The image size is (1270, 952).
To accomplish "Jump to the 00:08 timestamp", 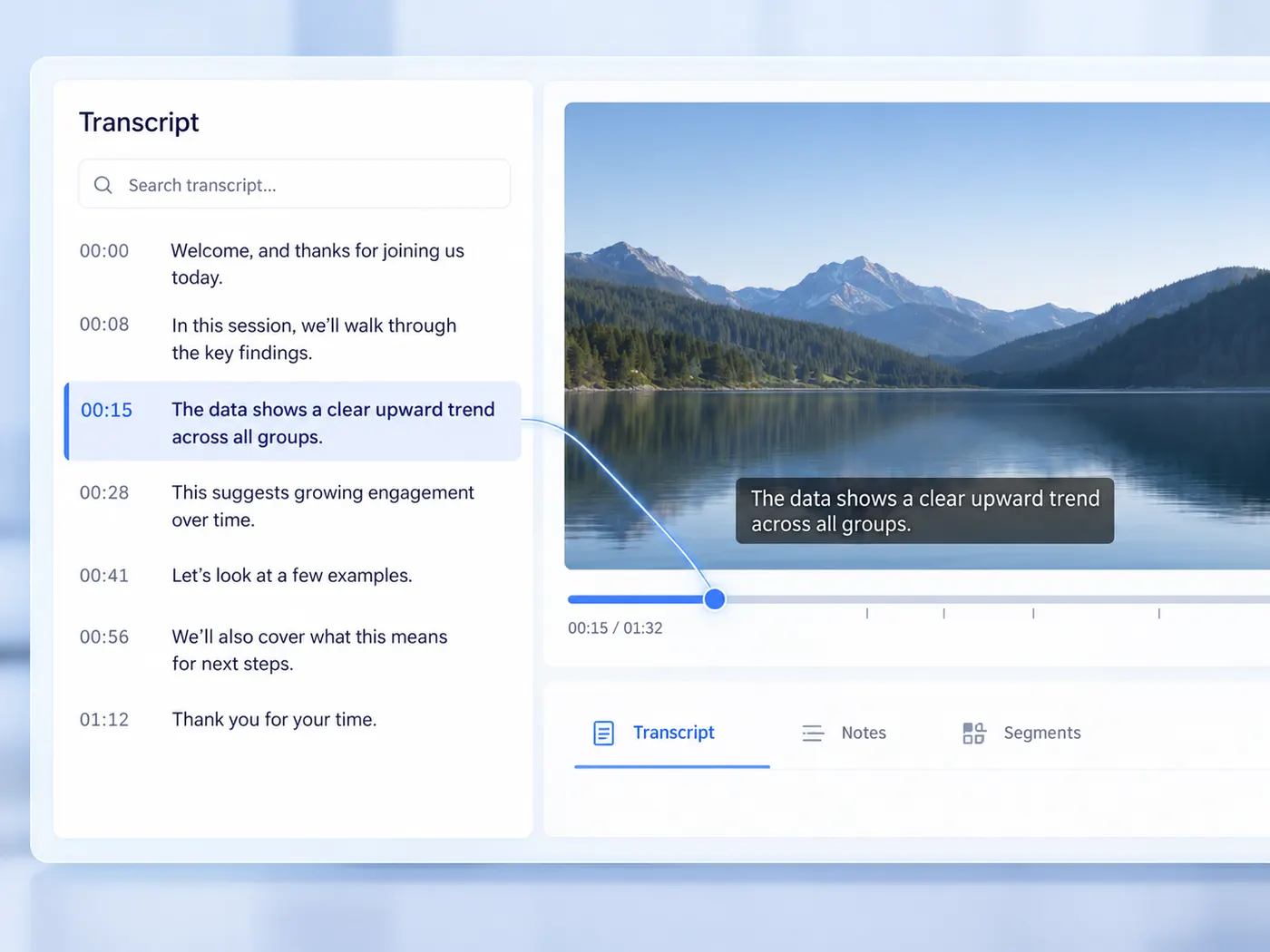I will (104, 325).
